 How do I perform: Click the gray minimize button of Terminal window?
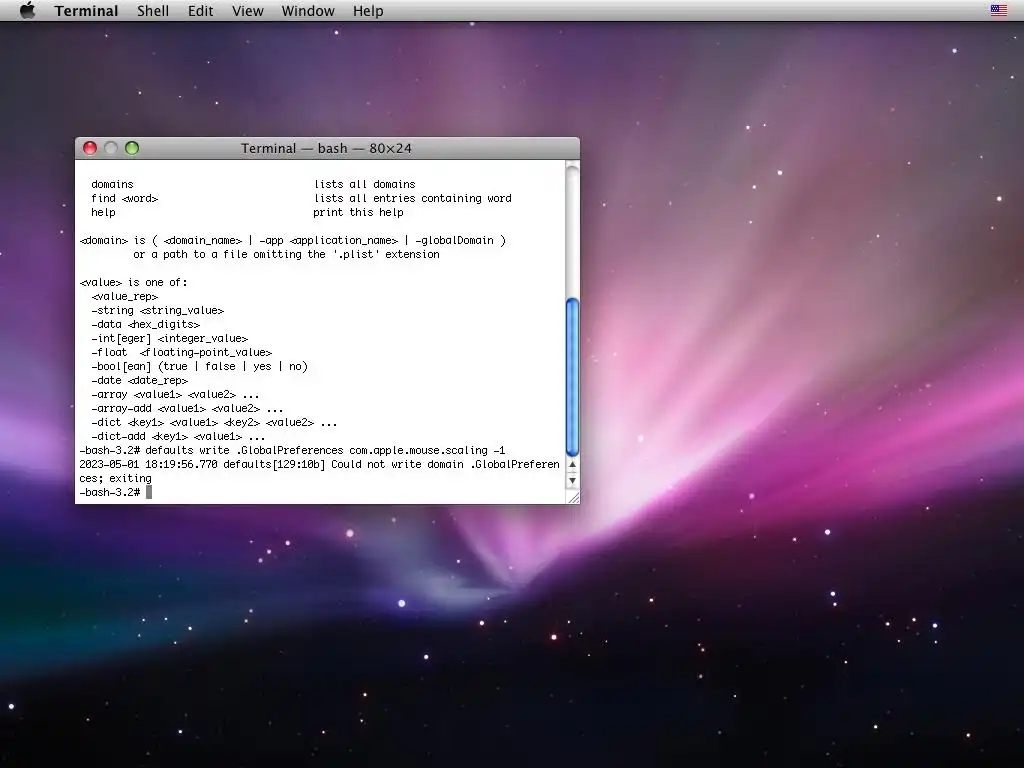click(111, 148)
